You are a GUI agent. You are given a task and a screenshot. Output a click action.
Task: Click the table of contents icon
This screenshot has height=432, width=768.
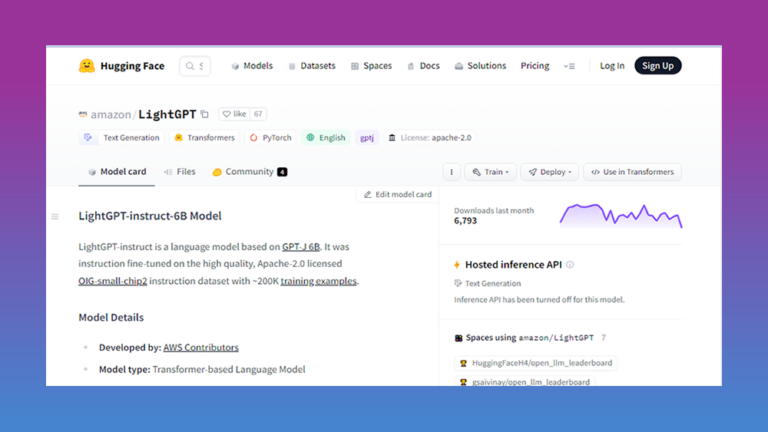coord(55,216)
